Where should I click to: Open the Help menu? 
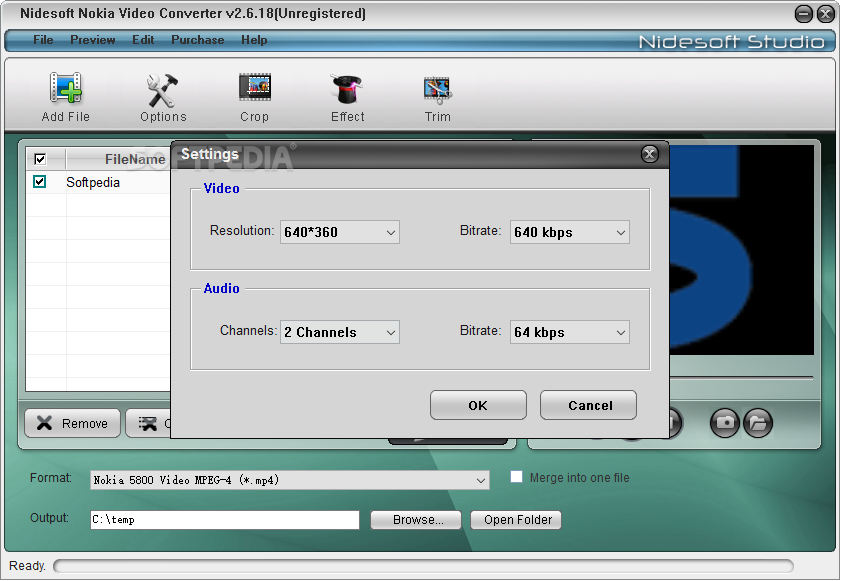point(254,40)
